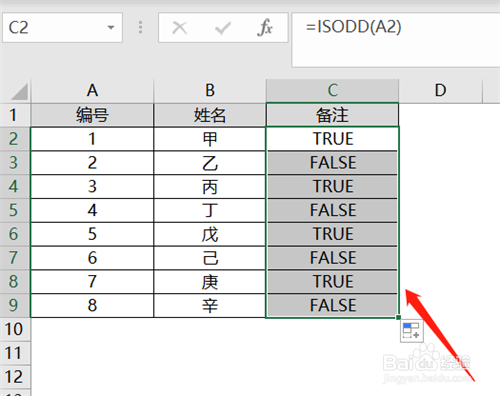Select row 10 header
The width and height of the screenshot is (500, 396).
[x=15, y=329]
